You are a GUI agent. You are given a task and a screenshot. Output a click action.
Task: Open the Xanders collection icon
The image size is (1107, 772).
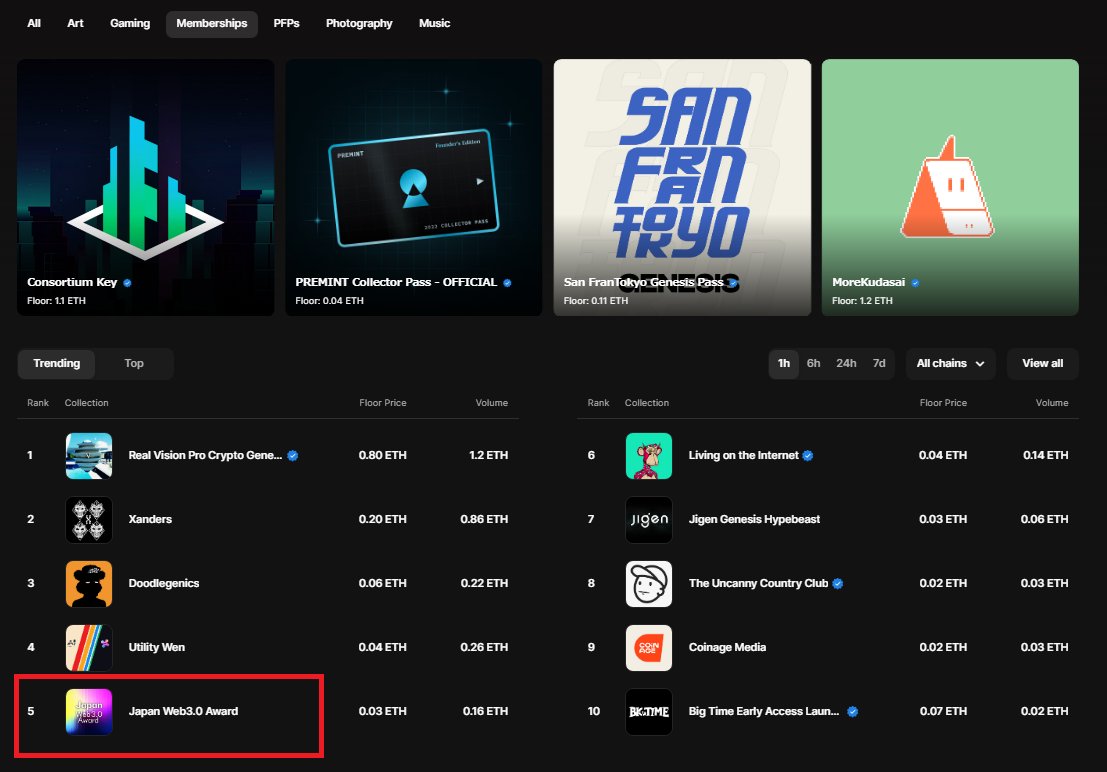(89, 520)
